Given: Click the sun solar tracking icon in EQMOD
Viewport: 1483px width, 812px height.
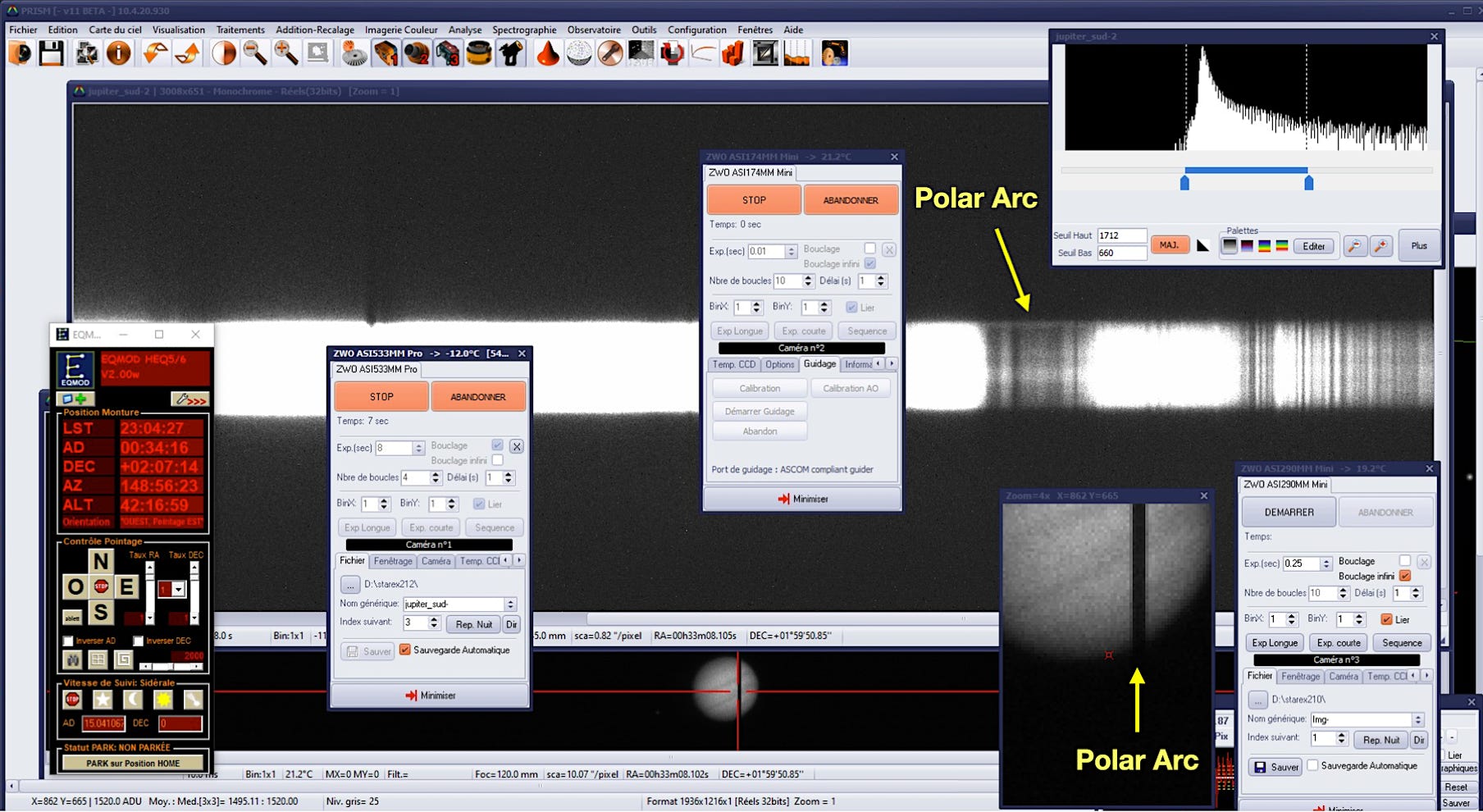Looking at the screenshot, I should tap(163, 700).
